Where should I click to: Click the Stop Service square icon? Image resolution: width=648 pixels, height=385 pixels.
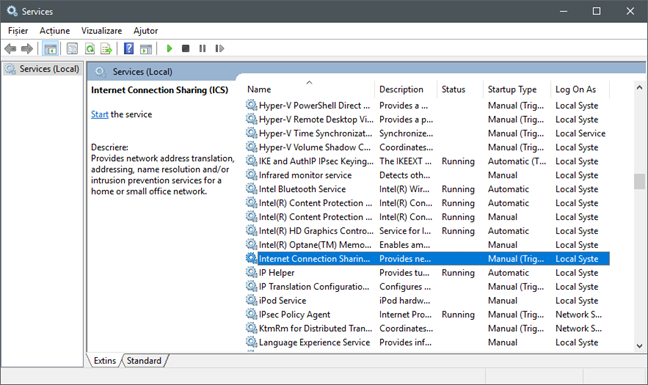coord(186,49)
